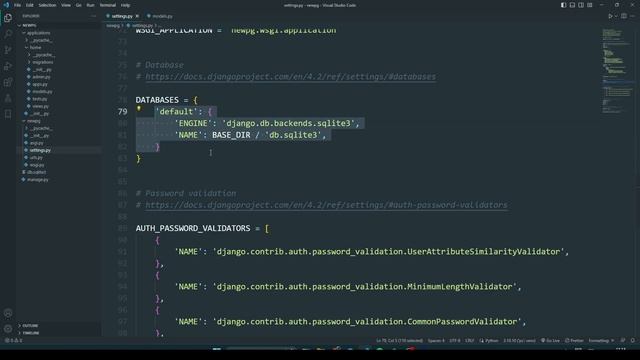Open the Manage gear in activity bar
The image size is (640, 360).
[8, 329]
